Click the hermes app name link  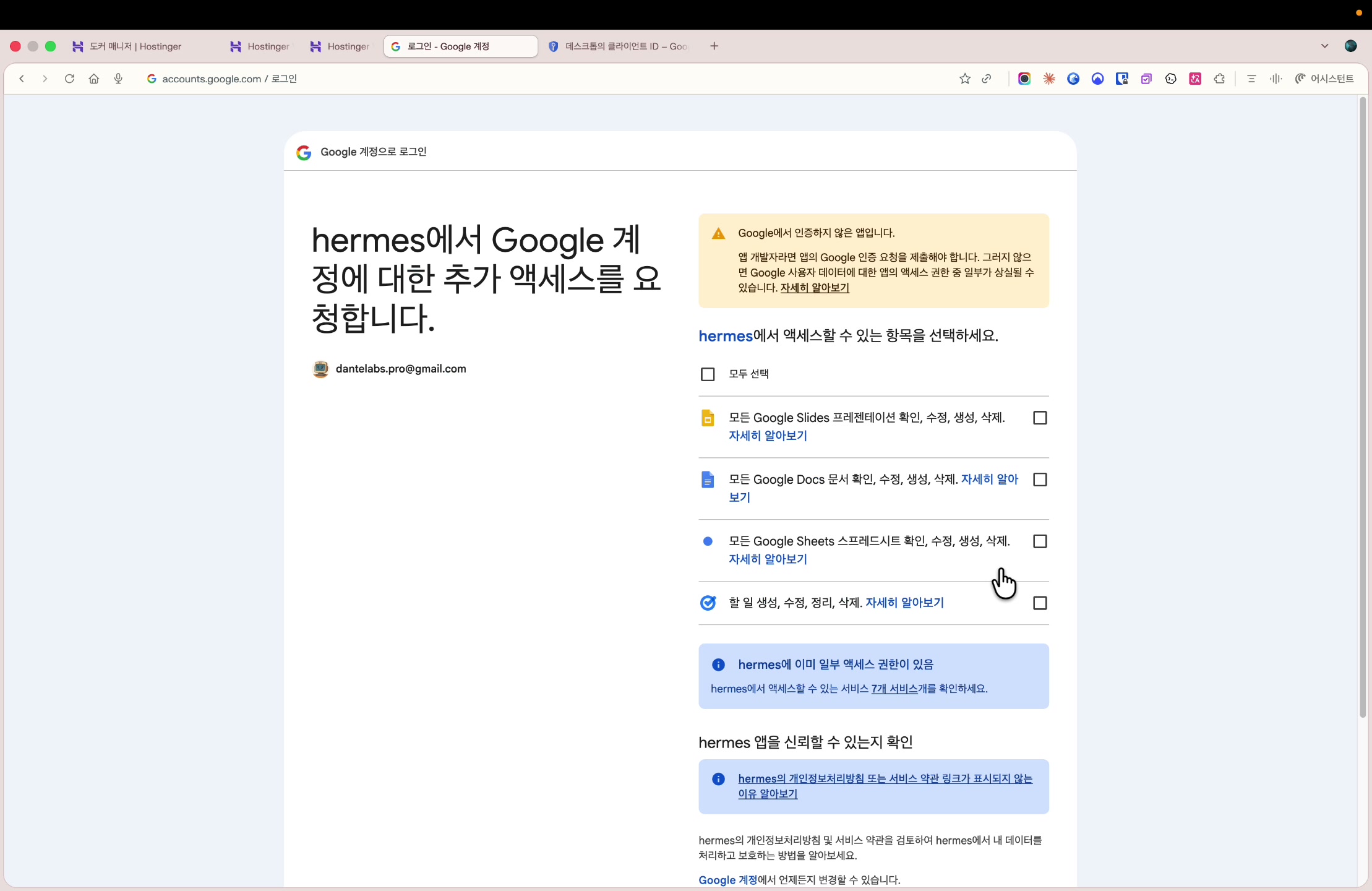coord(726,336)
